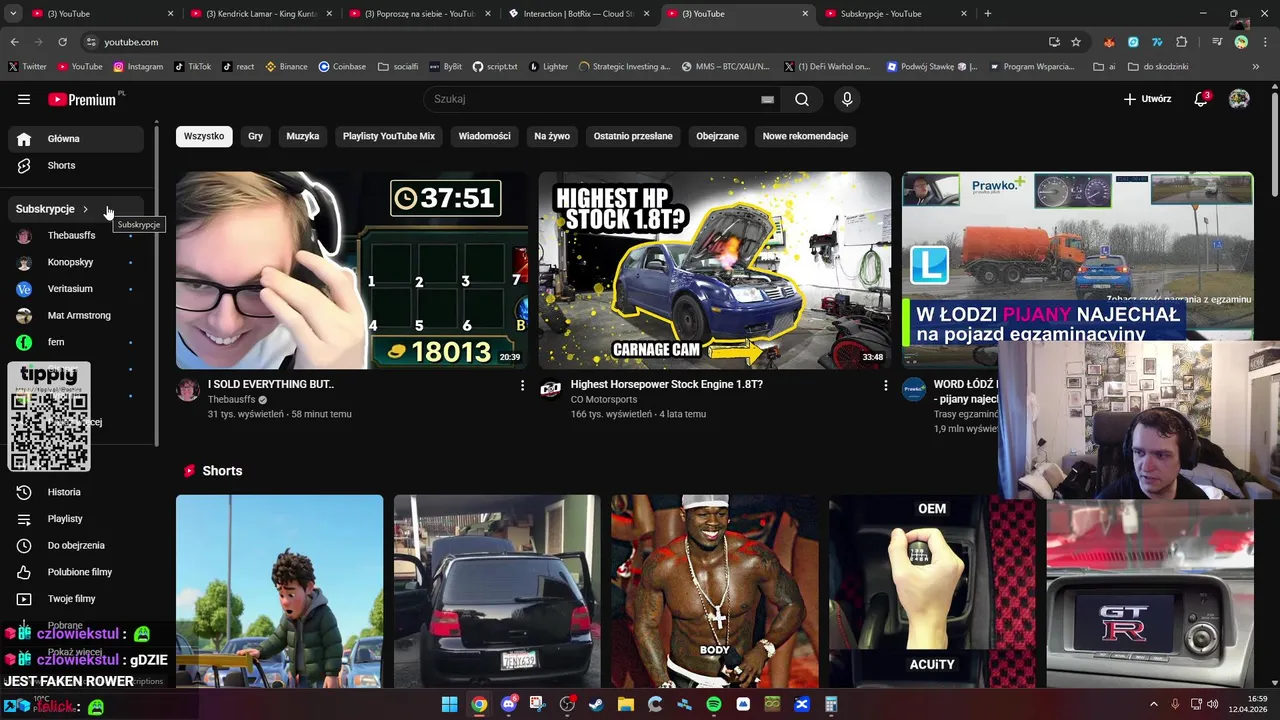
Task: Click the YouTube Premium logo
Action: point(83,99)
